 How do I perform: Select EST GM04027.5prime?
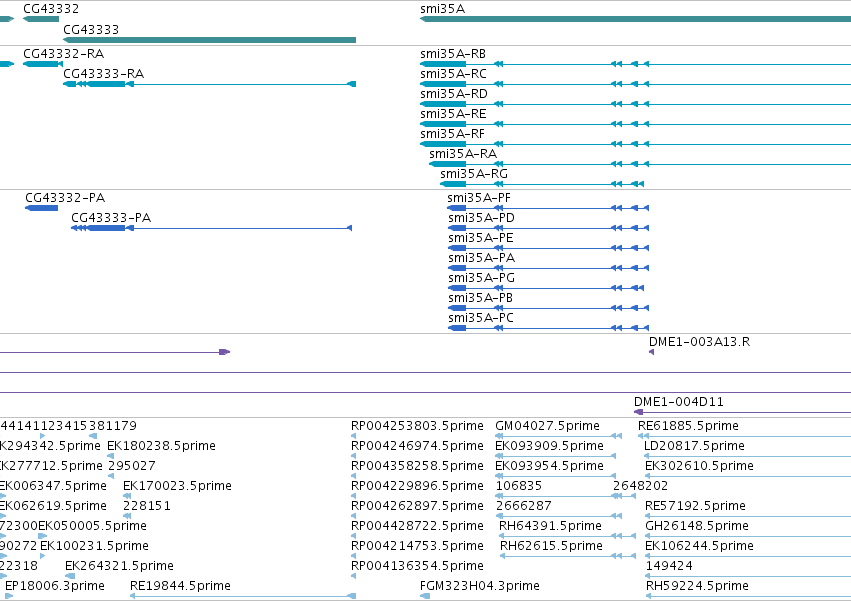[x=547, y=426]
